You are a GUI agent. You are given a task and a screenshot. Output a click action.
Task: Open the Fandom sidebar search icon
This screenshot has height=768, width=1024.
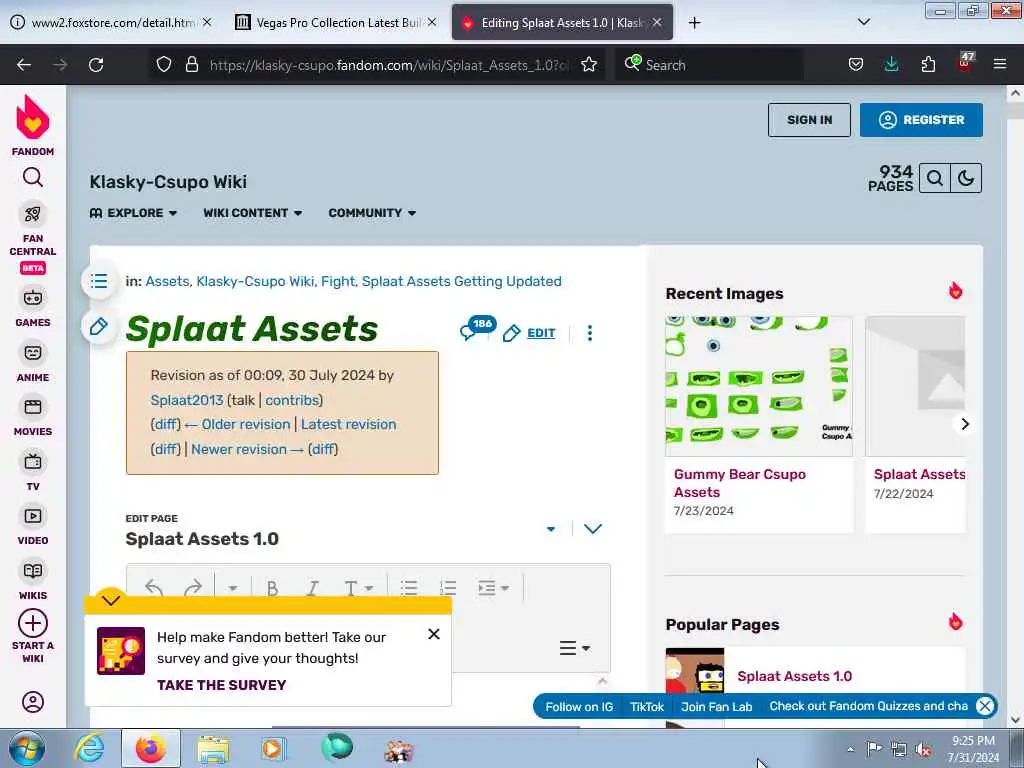(33, 178)
